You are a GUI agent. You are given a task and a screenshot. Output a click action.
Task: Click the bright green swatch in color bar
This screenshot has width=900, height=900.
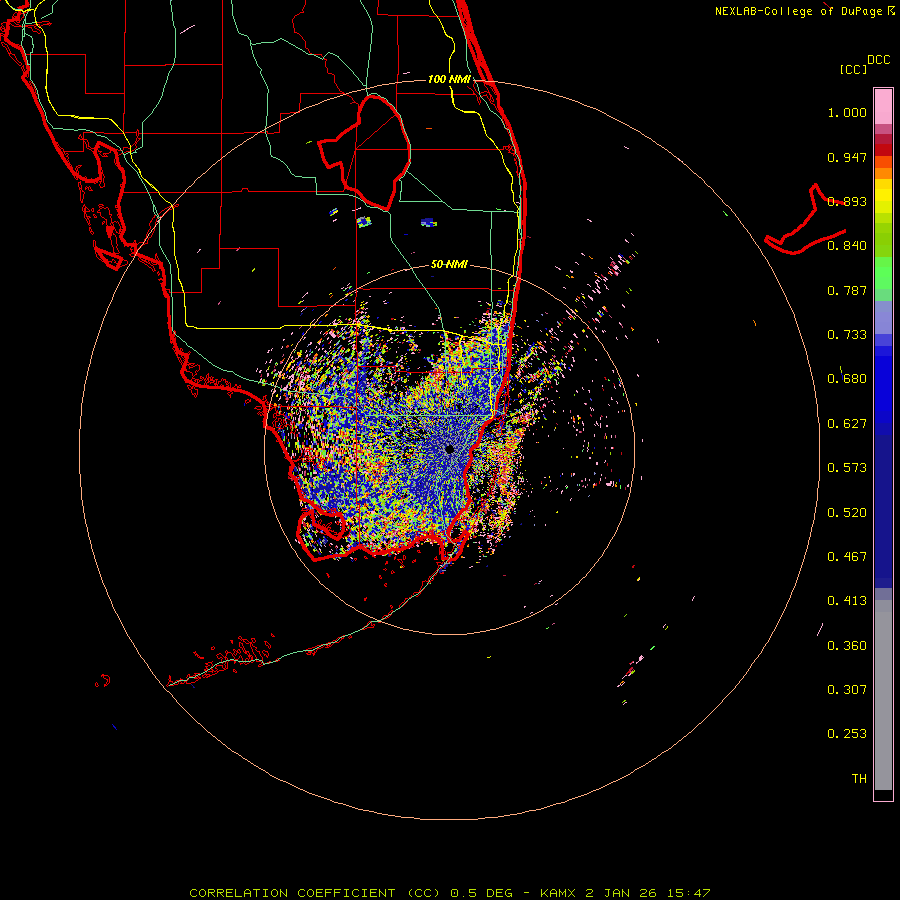pos(883,273)
